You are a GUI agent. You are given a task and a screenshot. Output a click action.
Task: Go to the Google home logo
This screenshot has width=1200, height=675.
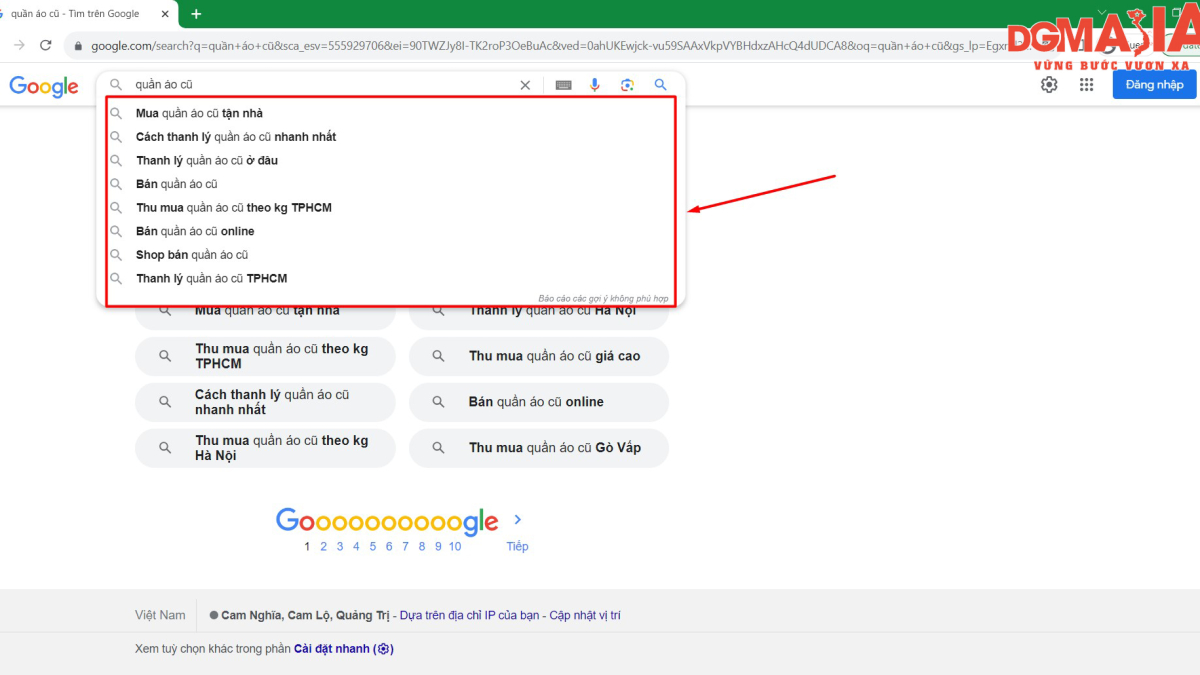[44, 86]
